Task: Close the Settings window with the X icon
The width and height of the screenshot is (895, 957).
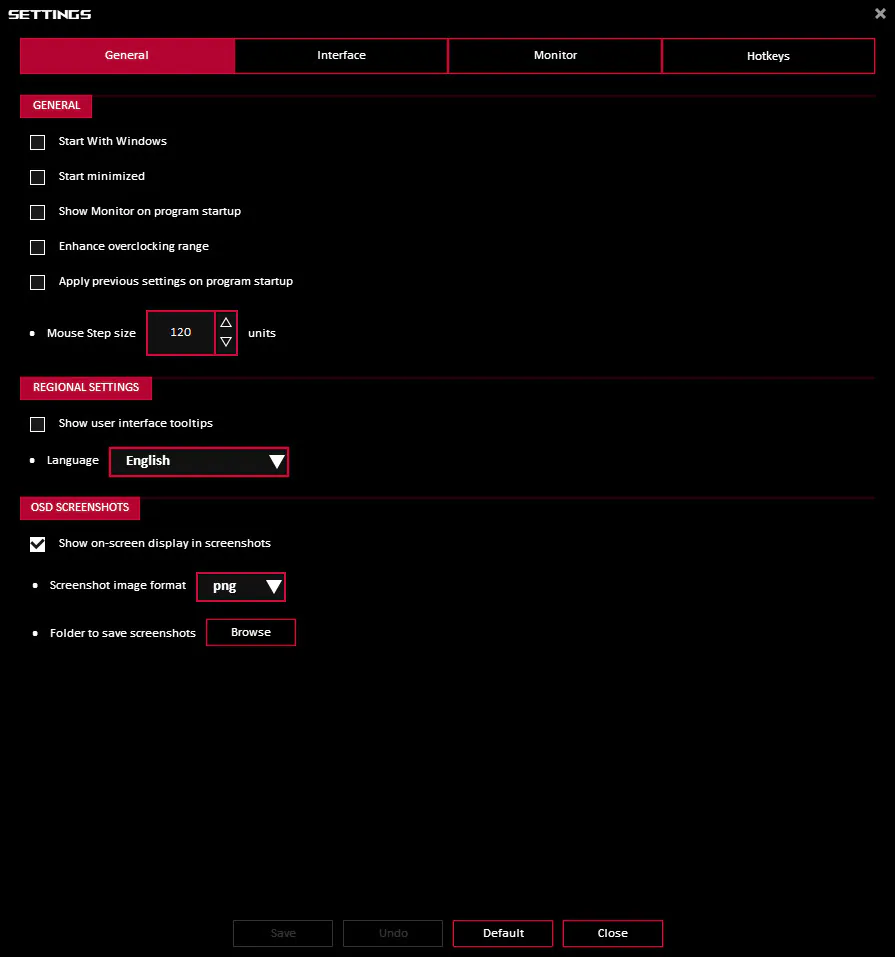Action: pos(880,13)
